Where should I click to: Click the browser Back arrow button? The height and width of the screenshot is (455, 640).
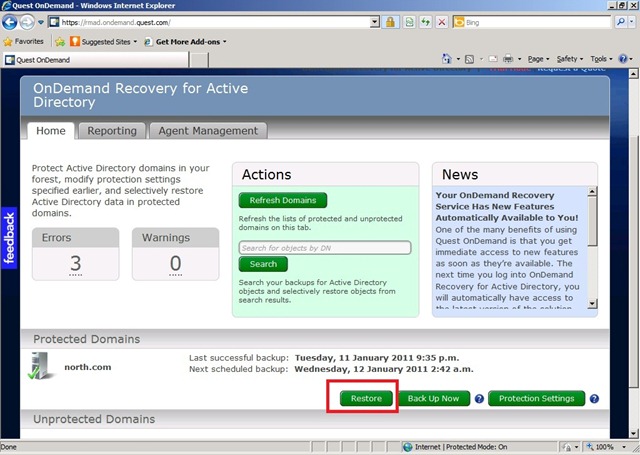point(9,22)
